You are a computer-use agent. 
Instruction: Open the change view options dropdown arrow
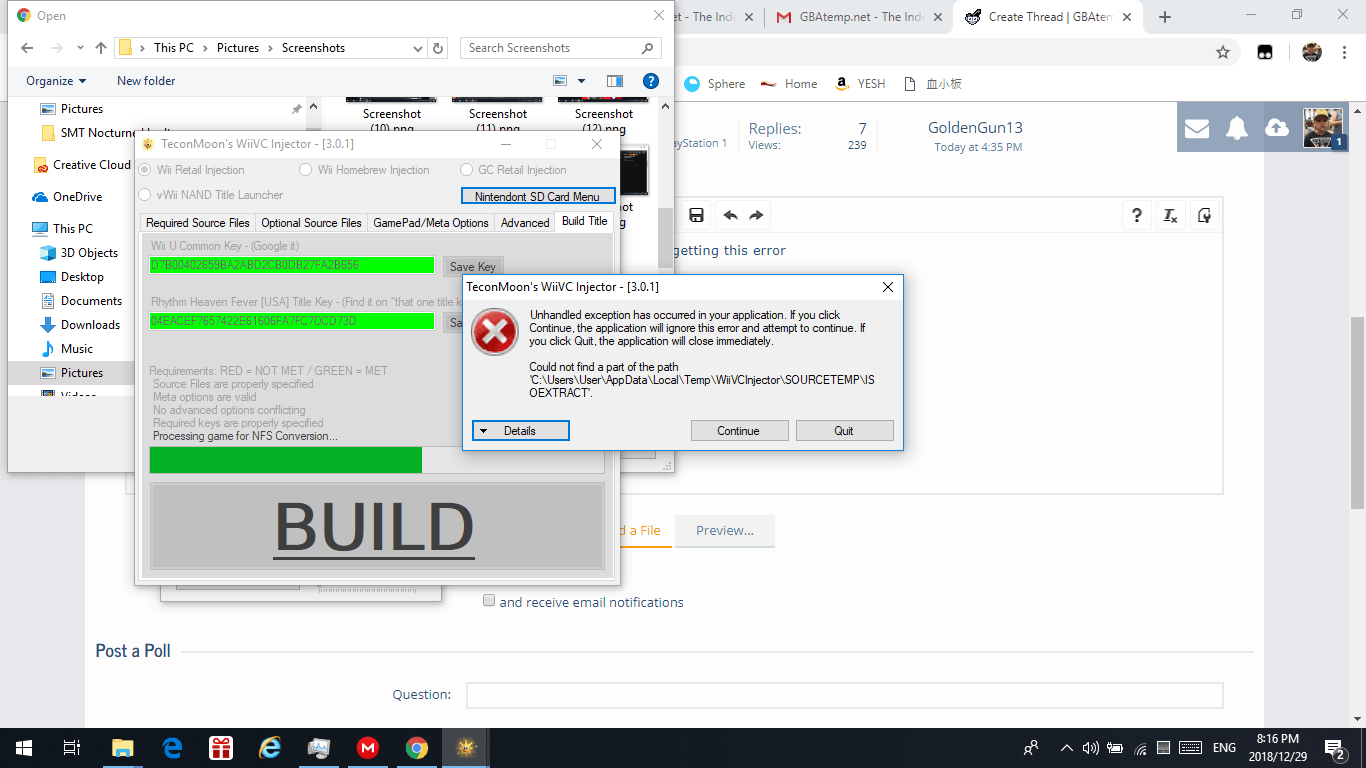[582, 81]
